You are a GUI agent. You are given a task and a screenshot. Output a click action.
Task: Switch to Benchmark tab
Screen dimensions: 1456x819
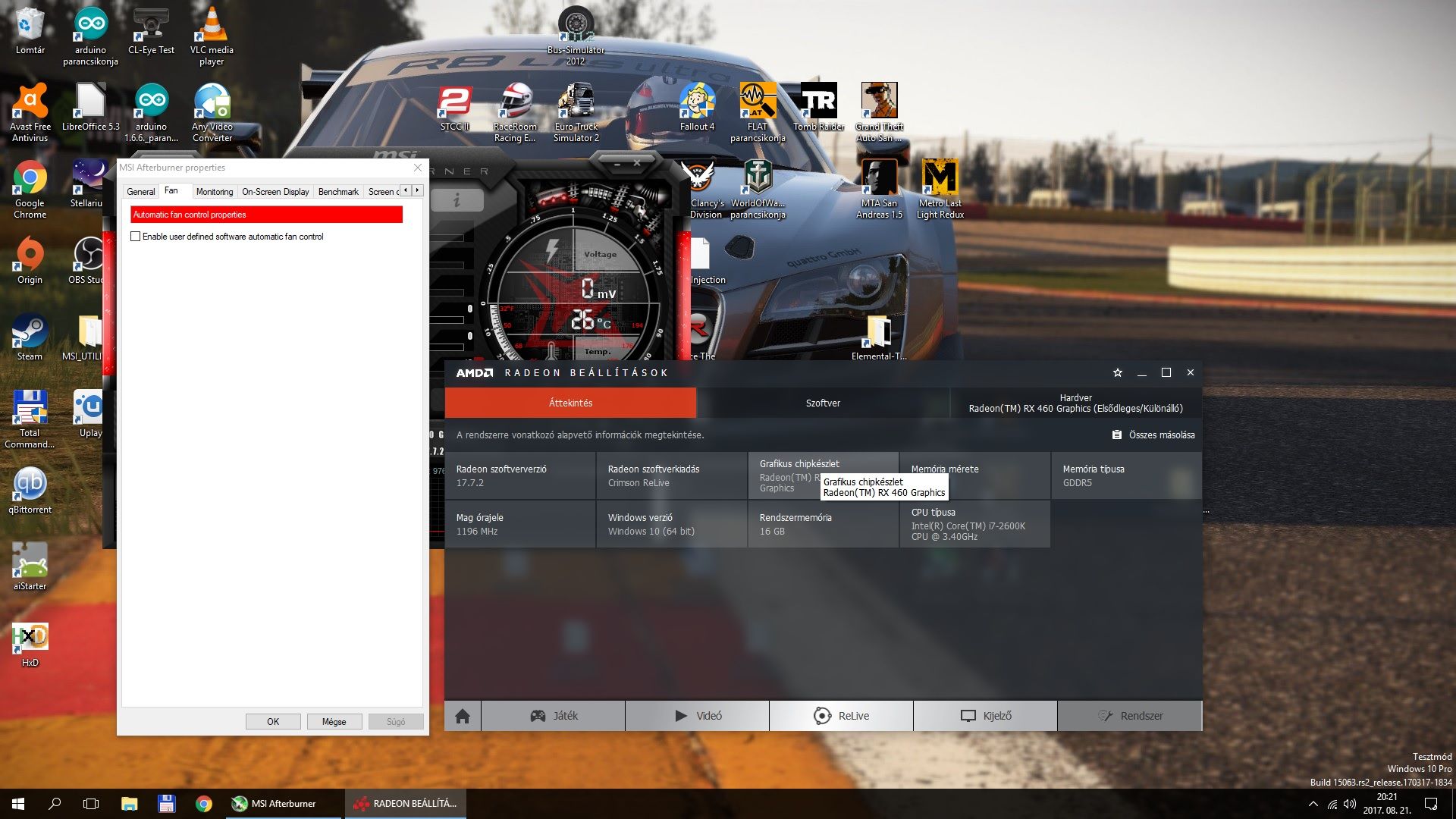point(338,192)
